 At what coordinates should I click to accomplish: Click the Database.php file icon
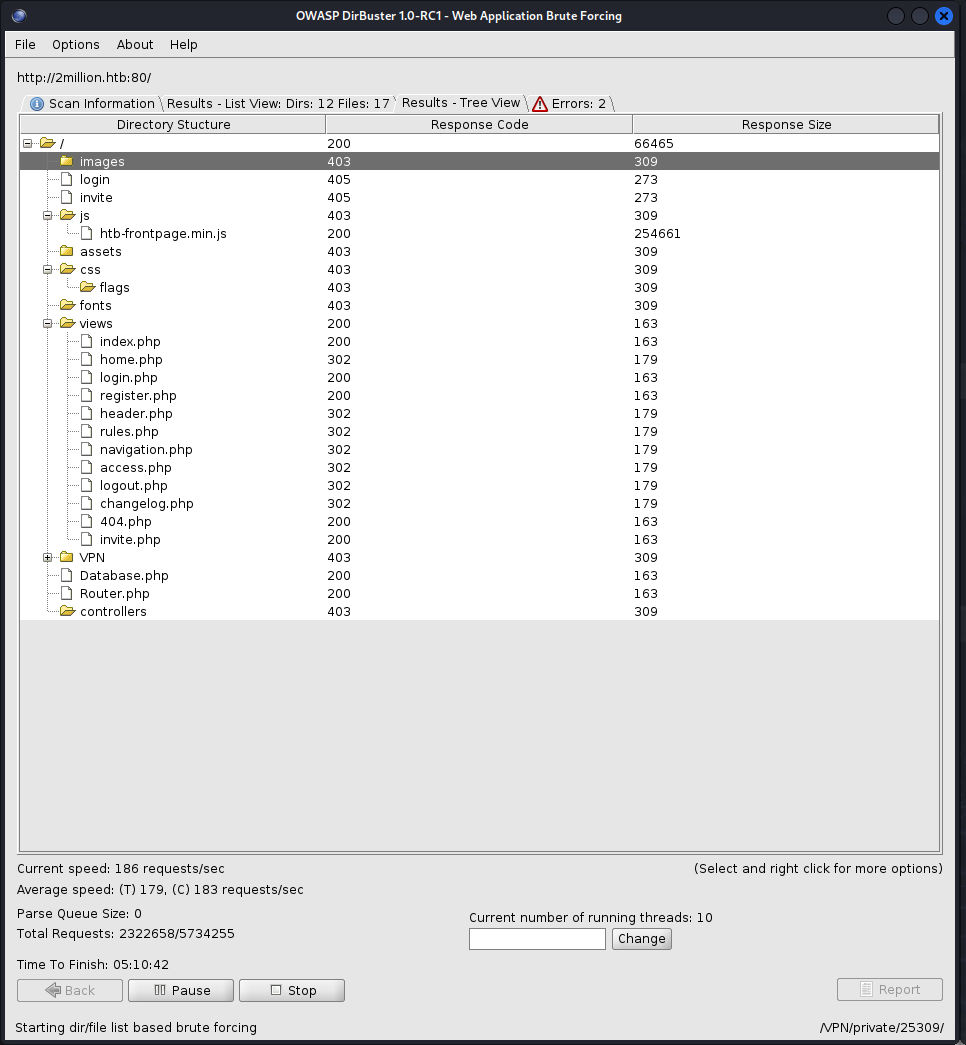(x=67, y=575)
